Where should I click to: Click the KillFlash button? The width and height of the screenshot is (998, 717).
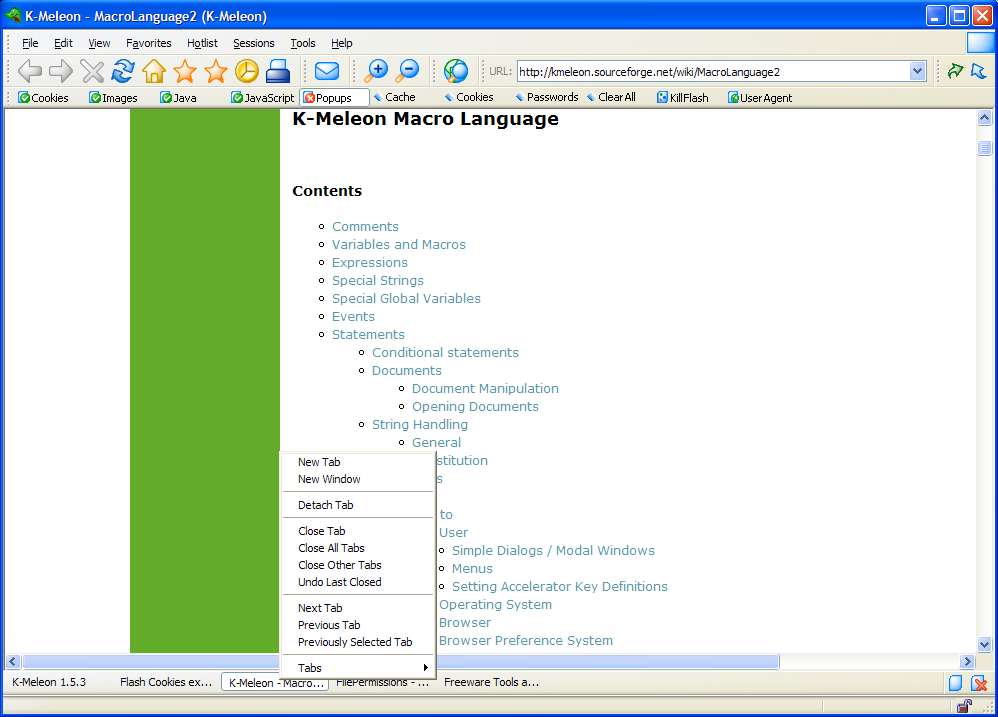[x=682, y=98]
